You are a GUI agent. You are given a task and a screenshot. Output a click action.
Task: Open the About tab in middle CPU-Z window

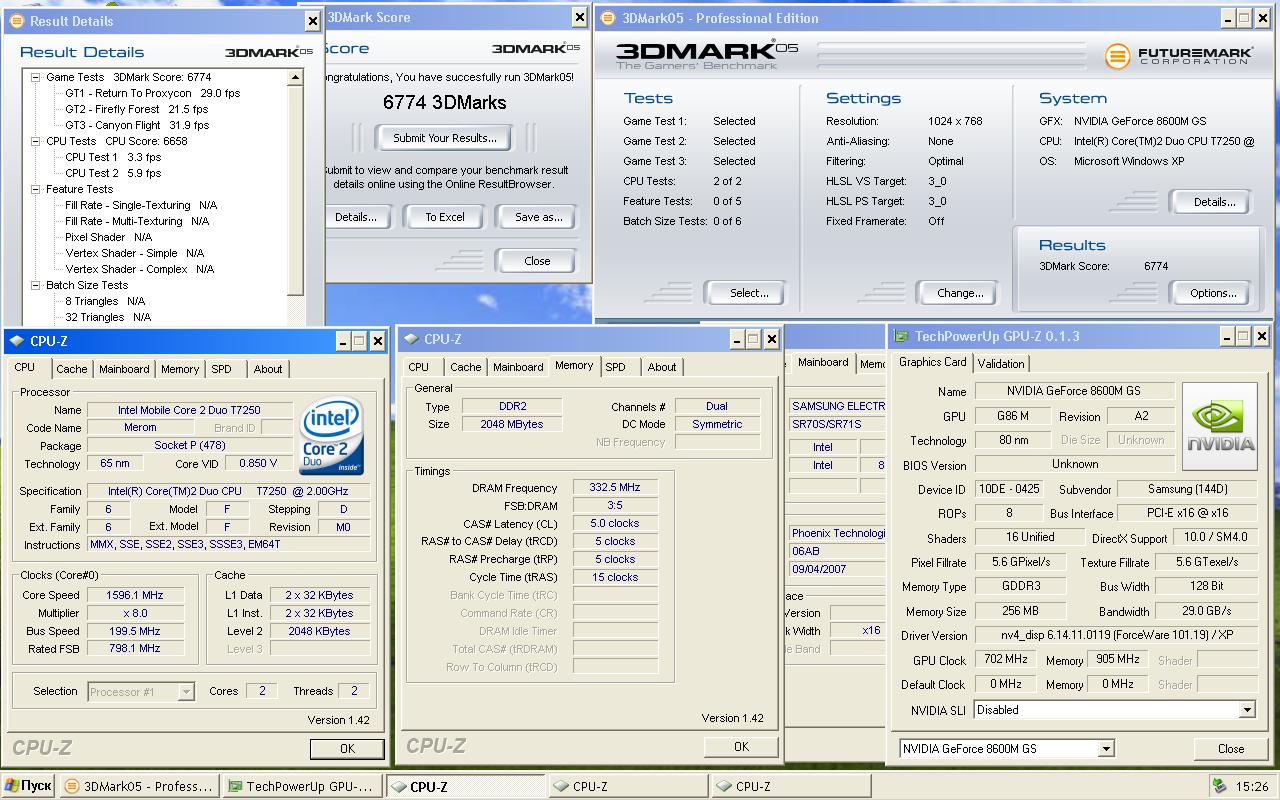point(662,367)
